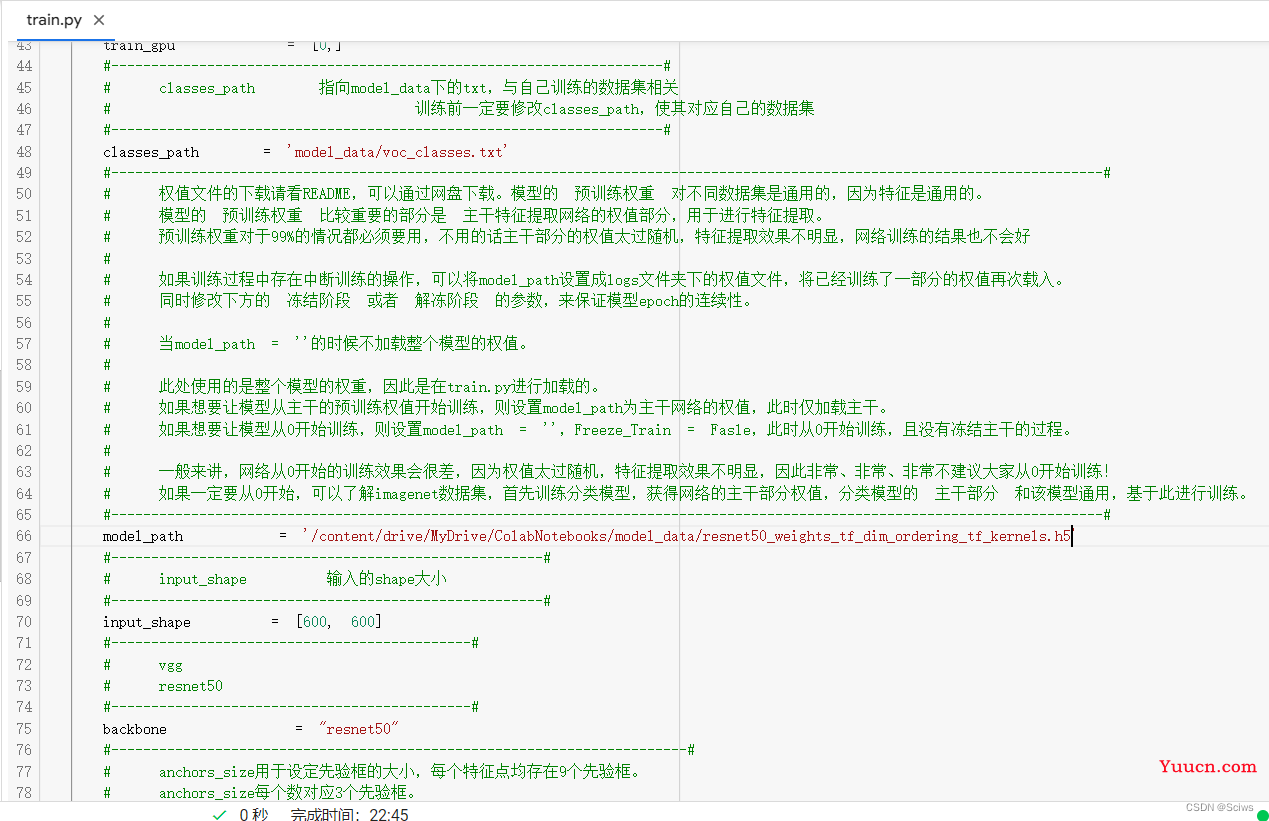Click the anchors_size comment on line 77
The height and width of the screenshot is (821, 1269).
click(371, 772)
